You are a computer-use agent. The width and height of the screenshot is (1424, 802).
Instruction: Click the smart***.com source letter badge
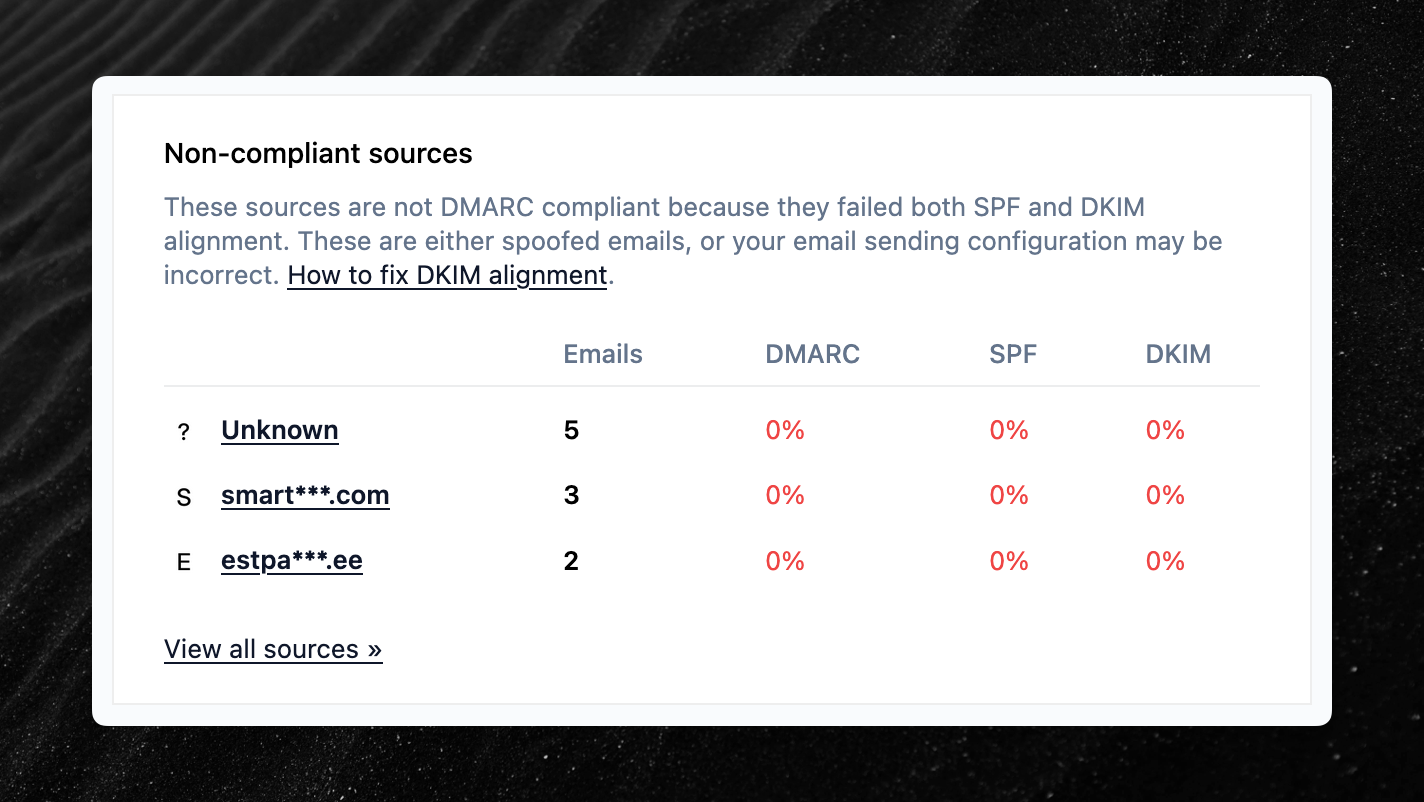pyautogui.click(x=183, y=496)
